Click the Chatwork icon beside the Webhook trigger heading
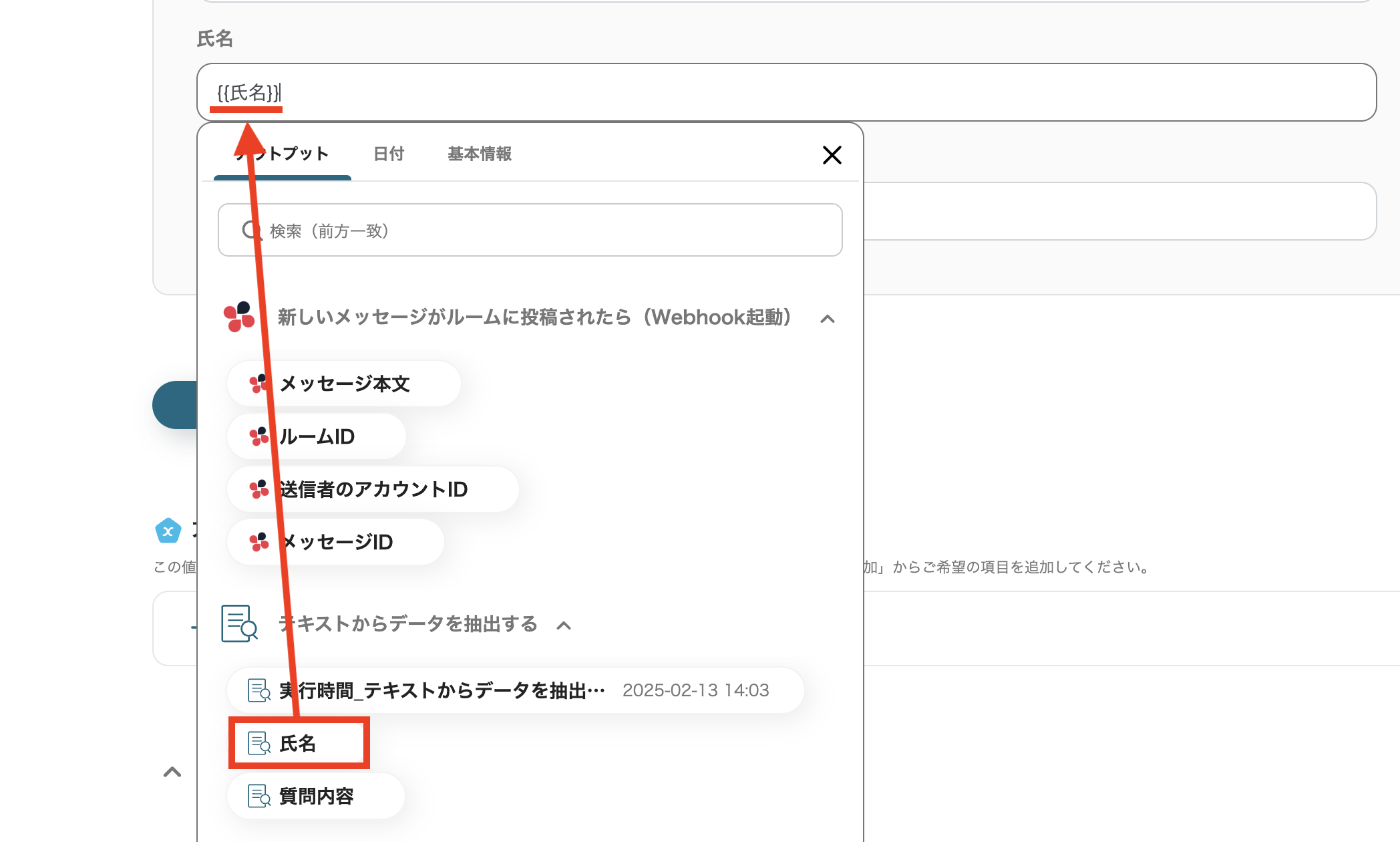1400x842 pixels. click(238, 317)
